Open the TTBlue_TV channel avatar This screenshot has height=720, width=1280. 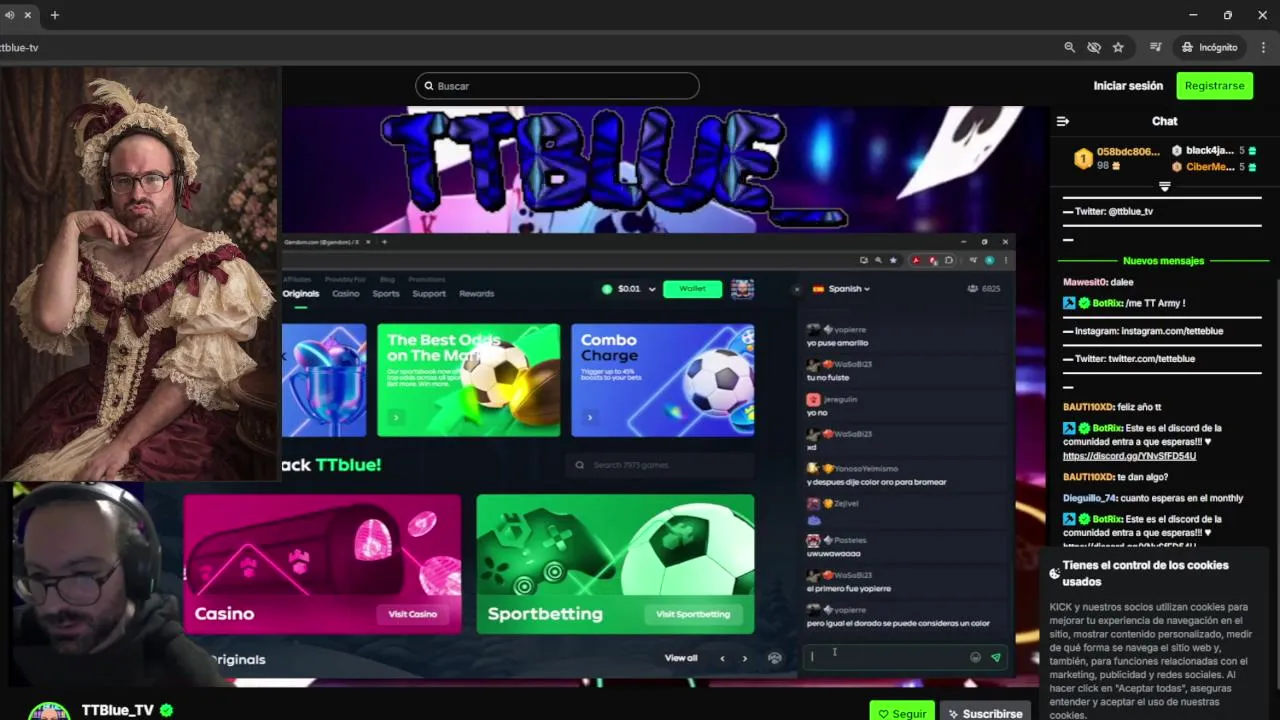(x=49, y=711)
